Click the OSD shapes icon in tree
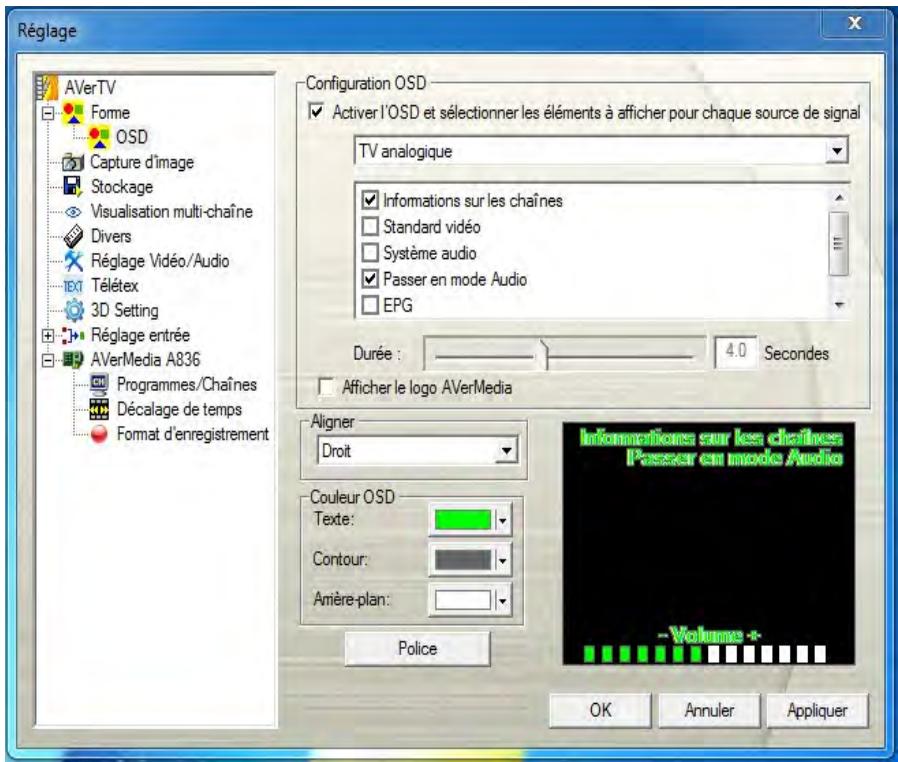Viewport: 898px width, 762px height. 99,137
